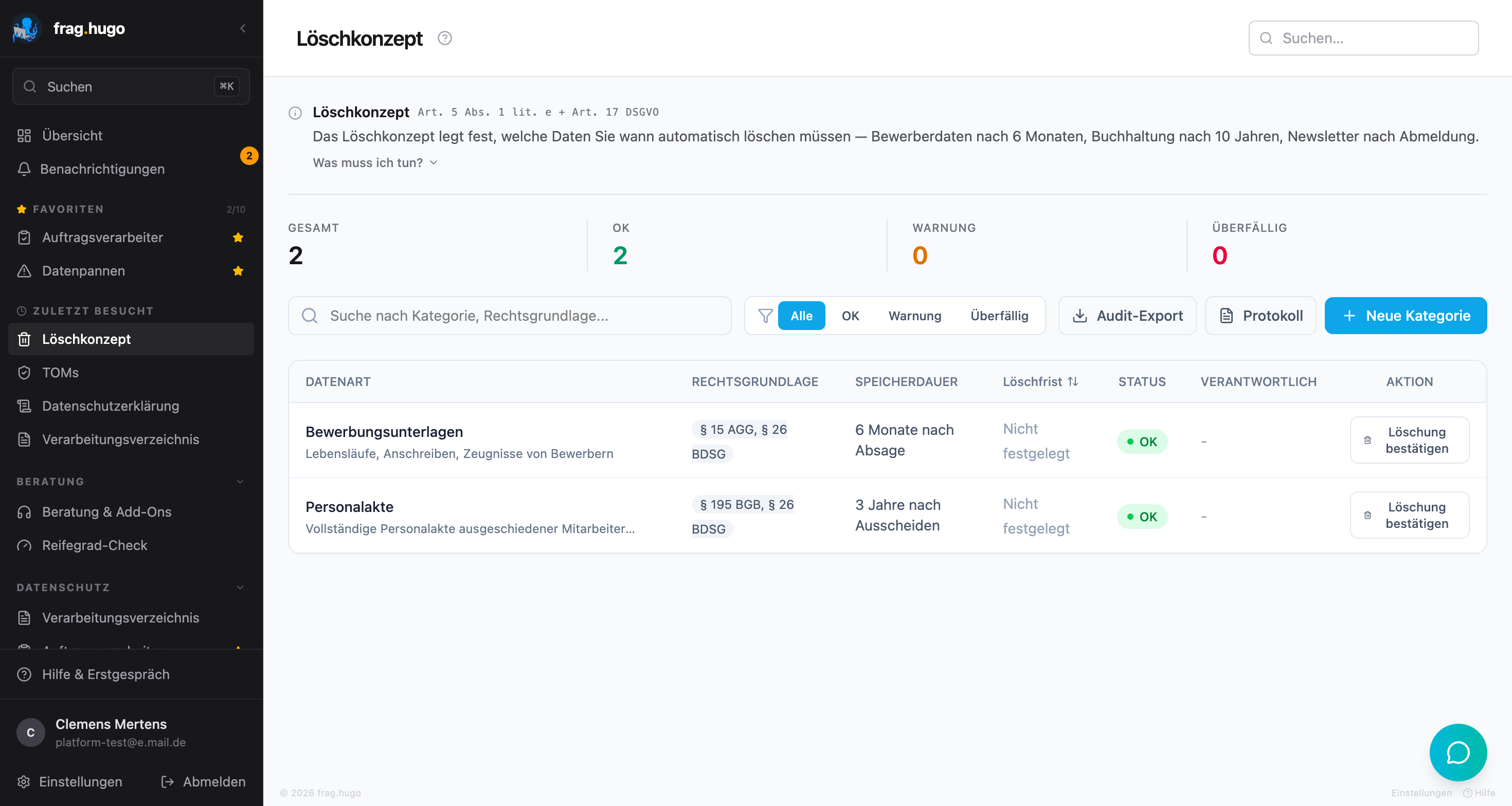Click the notifications badge showing 2
The width and height of the screenshot is (1512, 806).
point(249,155)
